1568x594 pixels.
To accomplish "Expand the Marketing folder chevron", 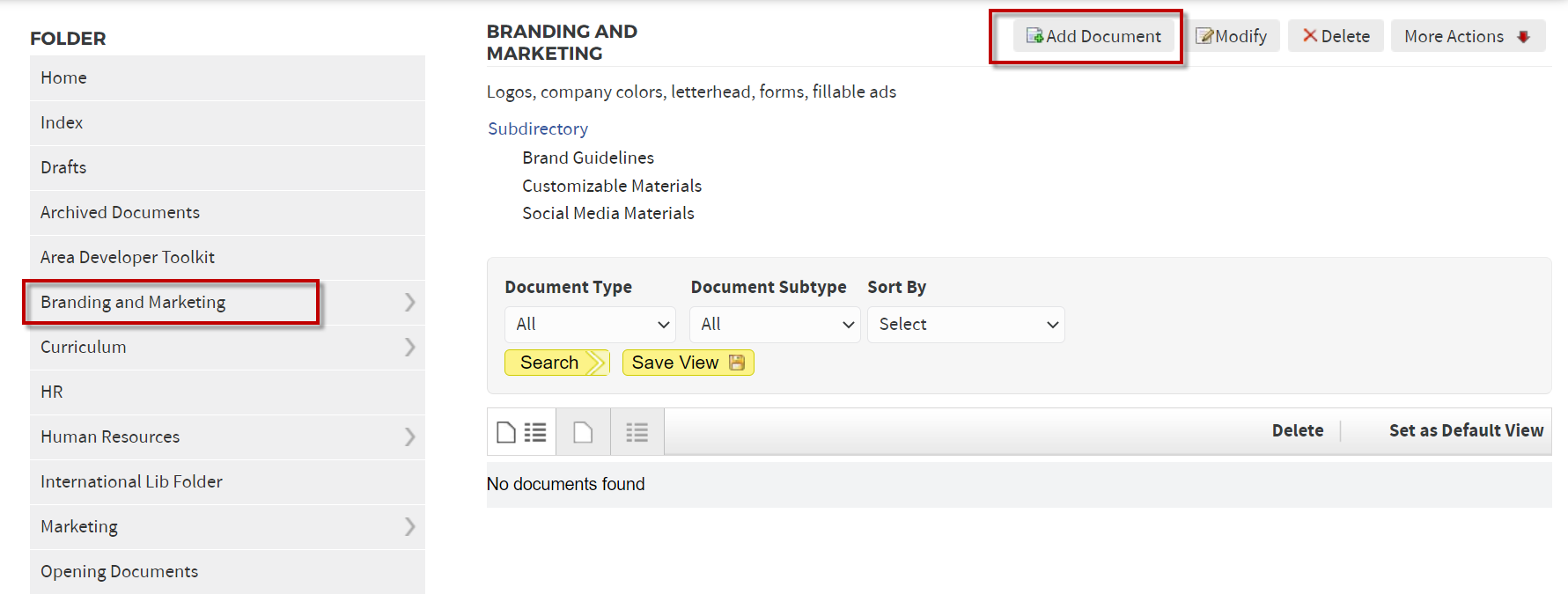I will pos(409,527).
